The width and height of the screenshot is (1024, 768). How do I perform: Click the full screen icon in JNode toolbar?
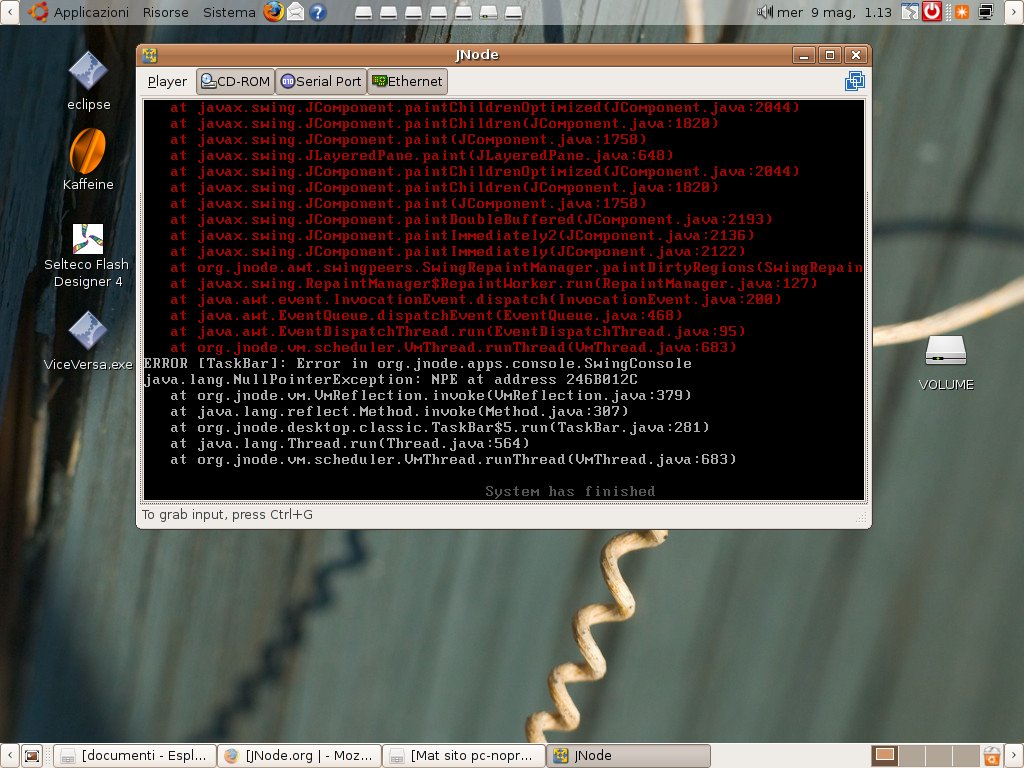click(853, 81)
